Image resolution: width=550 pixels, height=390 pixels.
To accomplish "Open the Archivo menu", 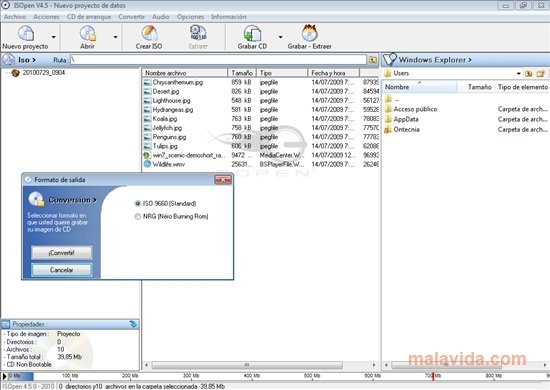I will pyautogui.click(x=15, y=17).
